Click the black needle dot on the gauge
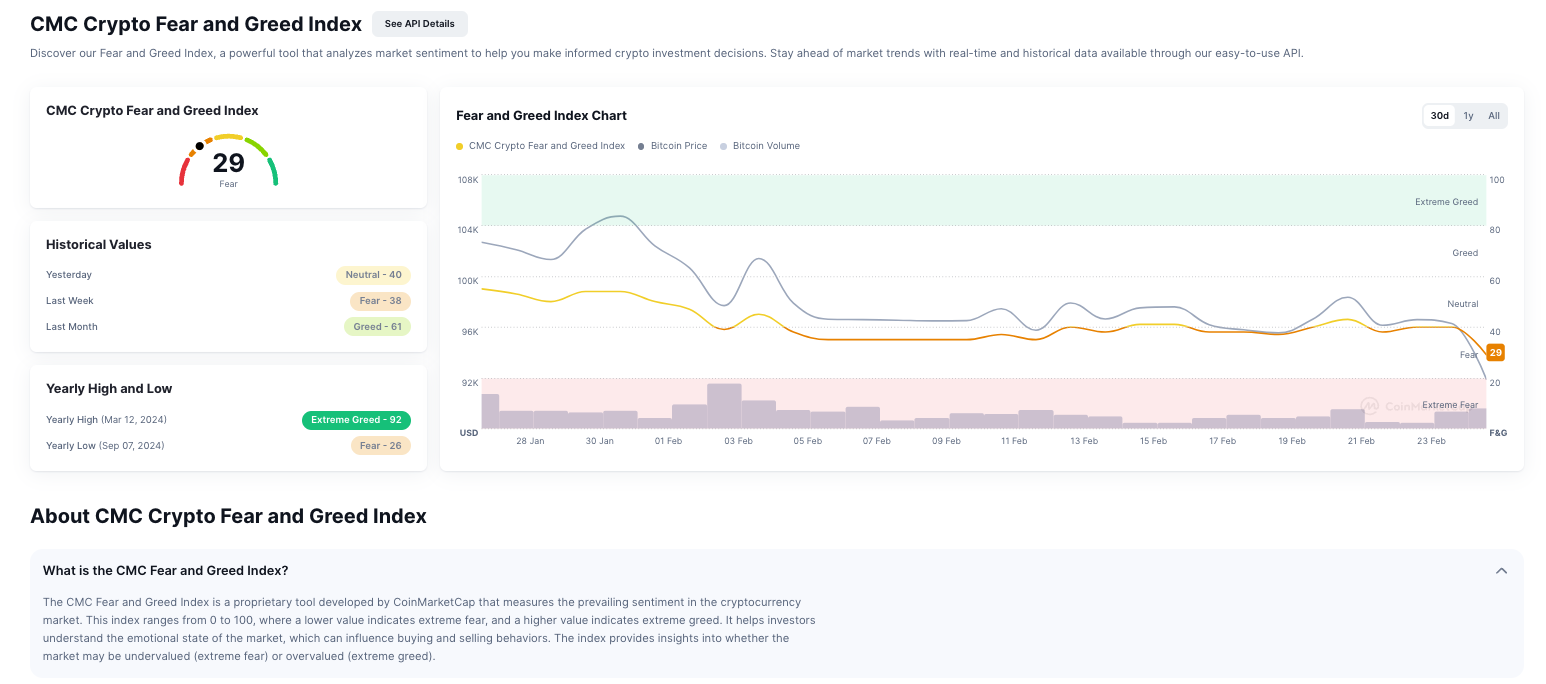Image resolution: width=1546 pixels, height=684 pixels. tap(200, 146)
